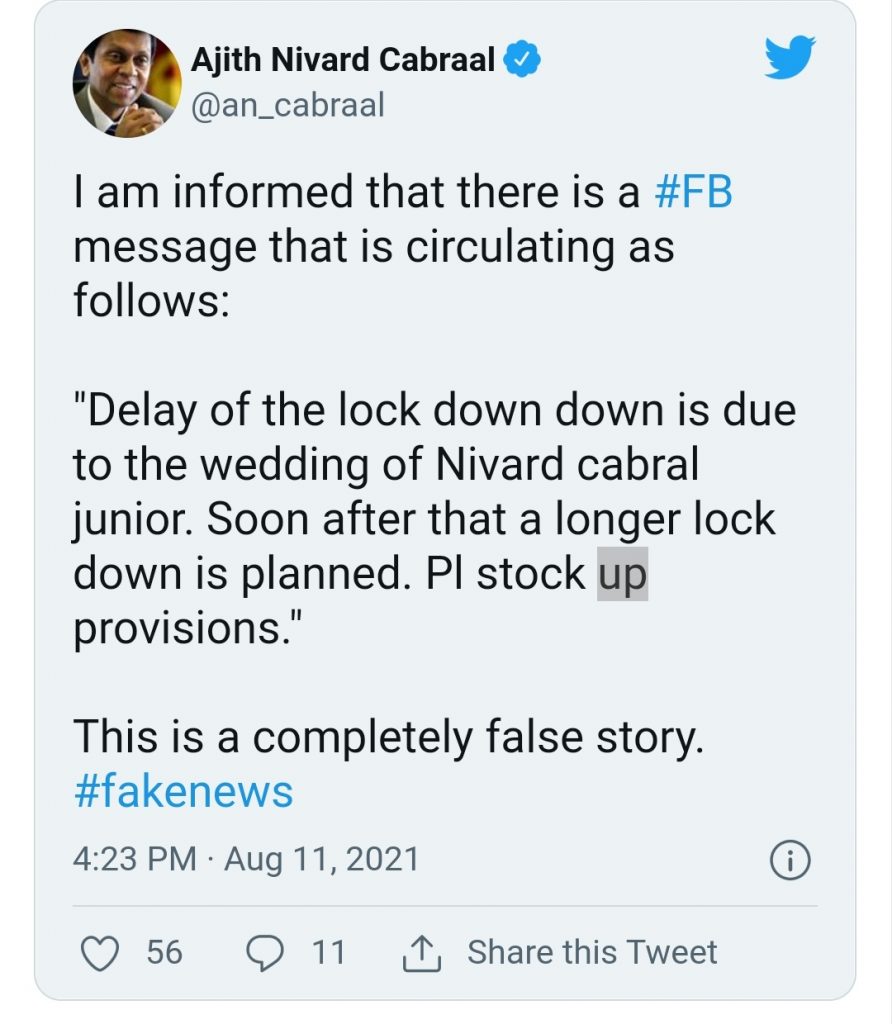892x1024 pixels.
Task: Like the tweet with the heart icon
Action: click(x=100, y=953)
